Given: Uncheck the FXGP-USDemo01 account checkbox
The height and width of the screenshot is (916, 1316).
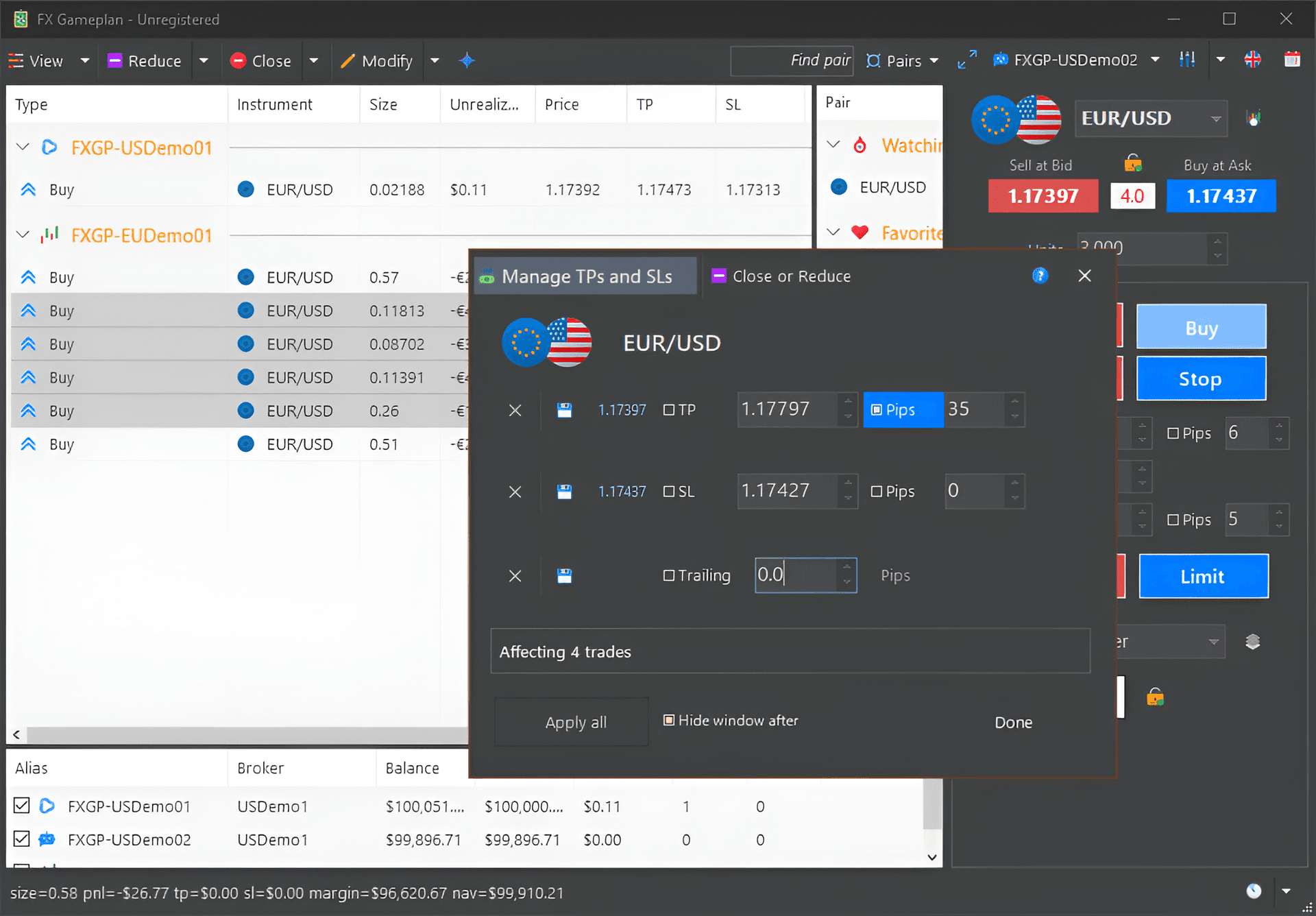Looking at the screenshot, I should (22, 806).
